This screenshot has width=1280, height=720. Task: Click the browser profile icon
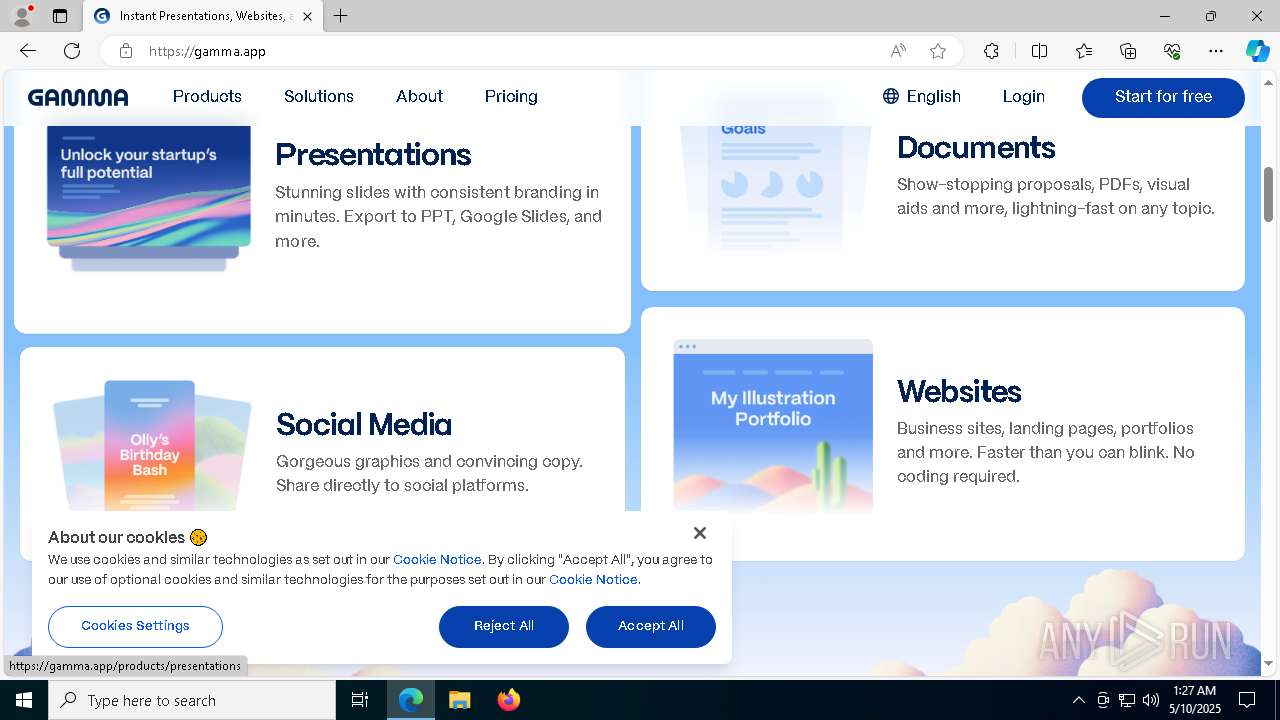point(22,16)
